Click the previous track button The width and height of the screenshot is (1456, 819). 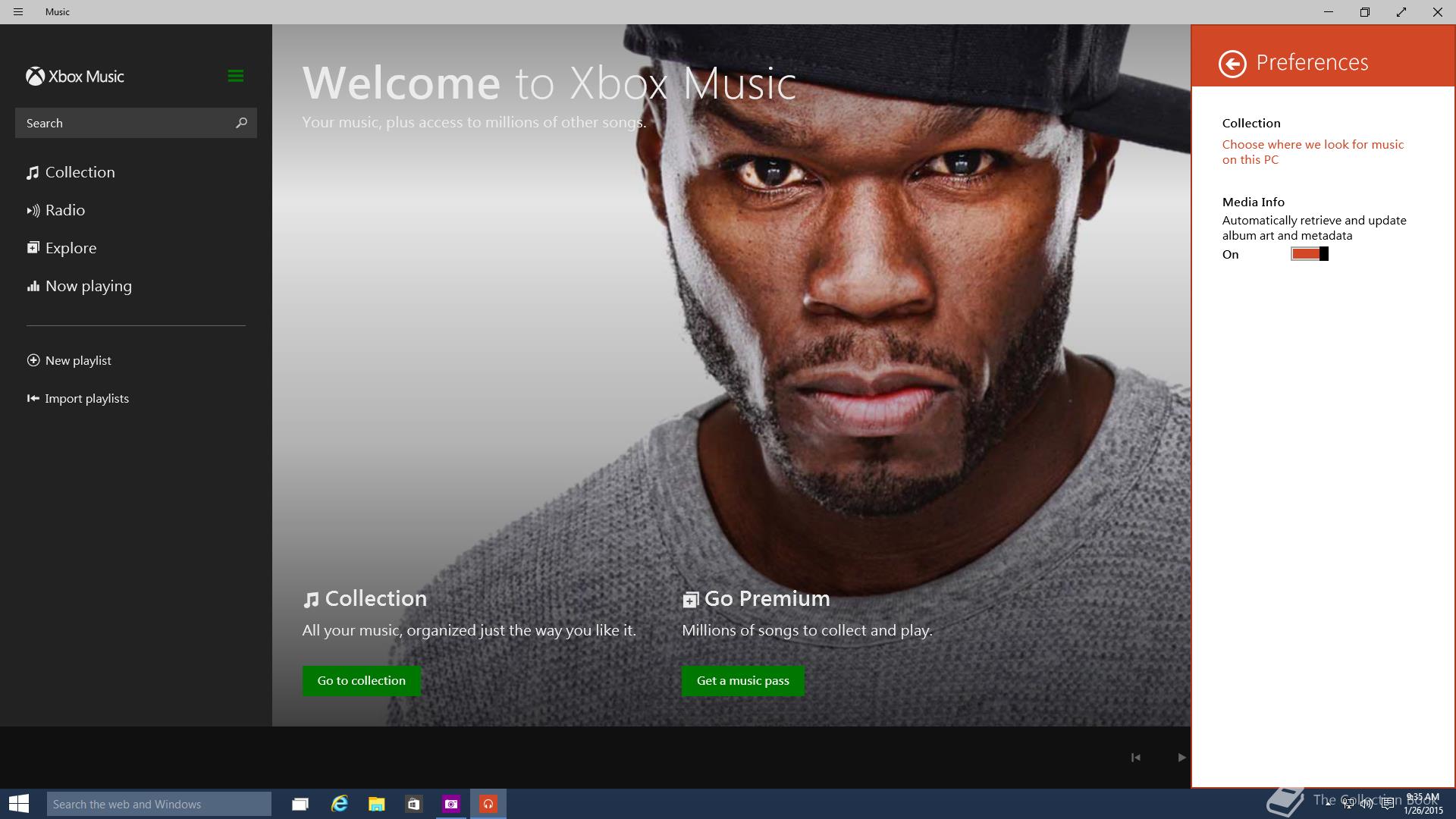[x=1135, y=758]
